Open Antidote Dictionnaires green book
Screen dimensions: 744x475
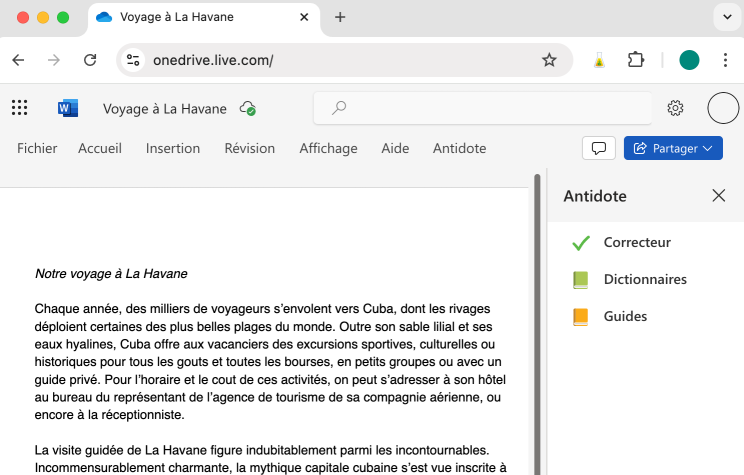581,280
